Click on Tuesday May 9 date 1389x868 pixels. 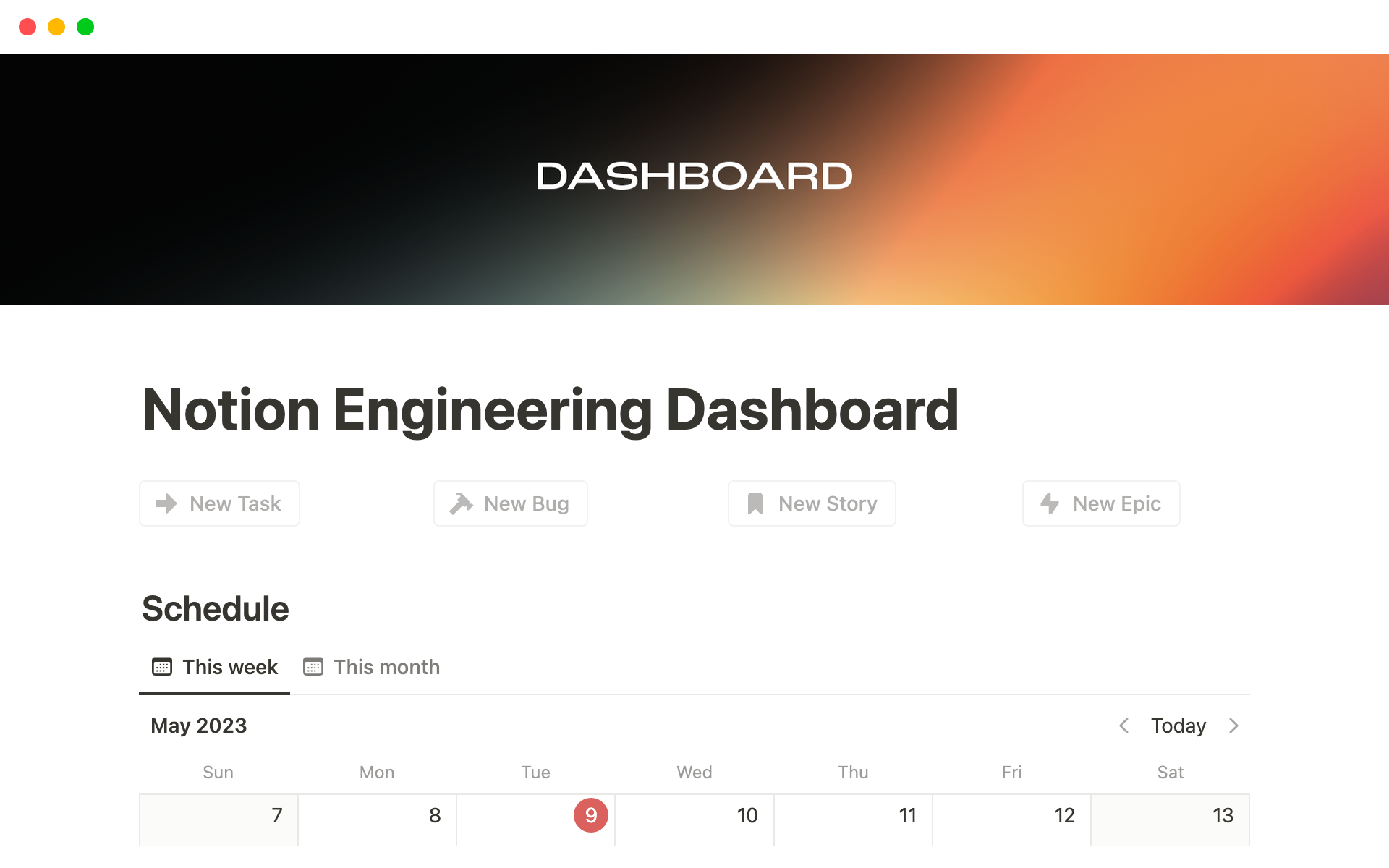(x=590, y=815)
